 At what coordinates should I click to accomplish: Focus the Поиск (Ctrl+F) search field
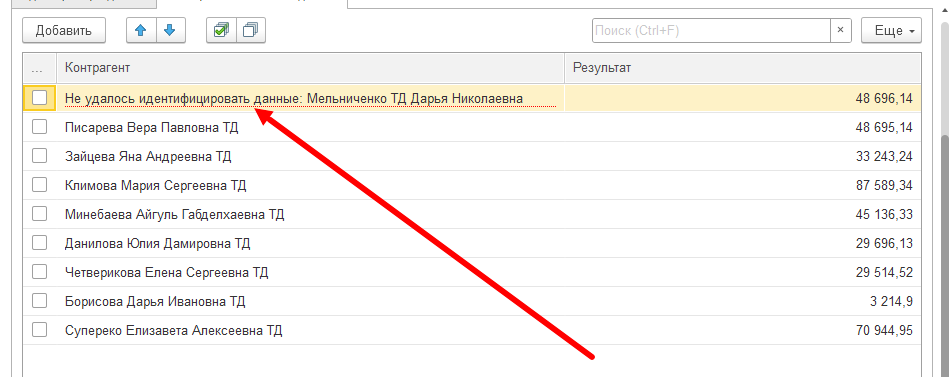click(x=711, y=30)
